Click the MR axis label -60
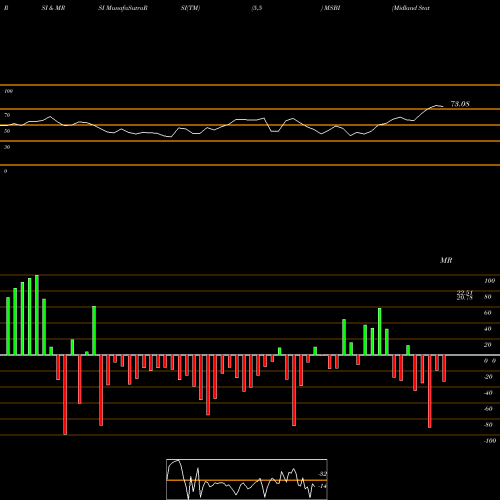This screenshot has width=500, height=500. [x=488, y=409]
